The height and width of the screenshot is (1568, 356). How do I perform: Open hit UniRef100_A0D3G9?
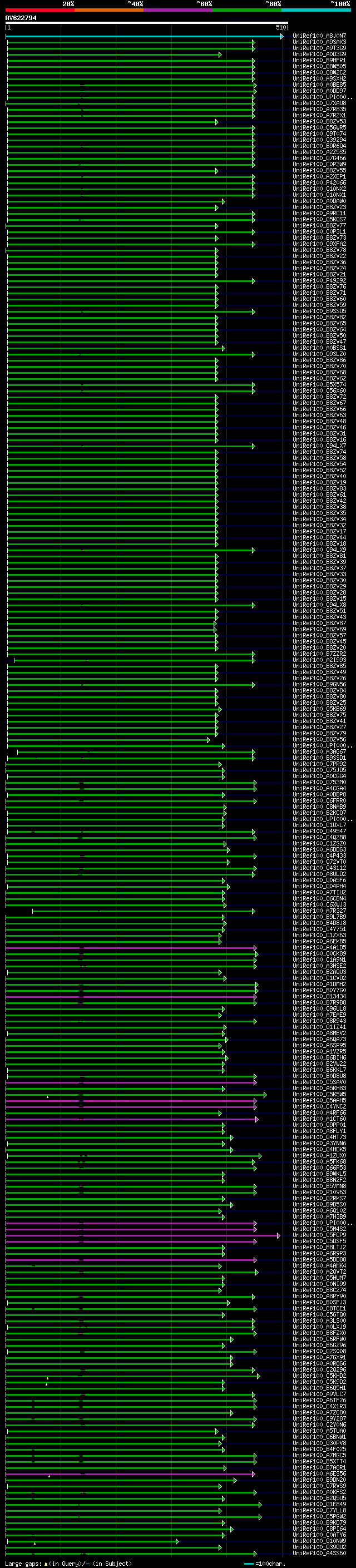[x=319, y=54]
